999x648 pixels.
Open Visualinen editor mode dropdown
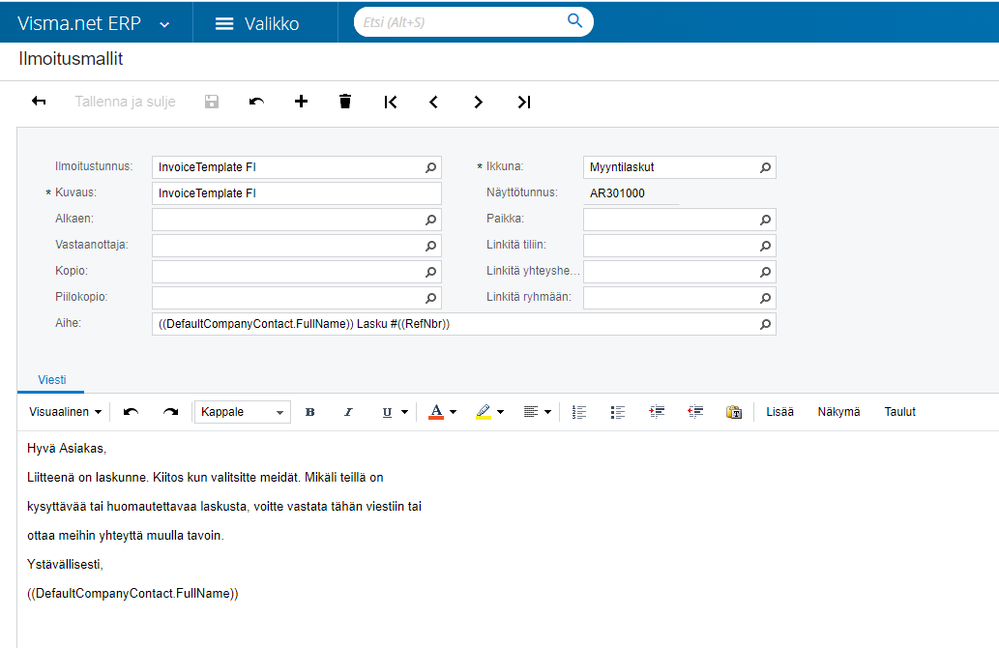(x=65, y=412)
